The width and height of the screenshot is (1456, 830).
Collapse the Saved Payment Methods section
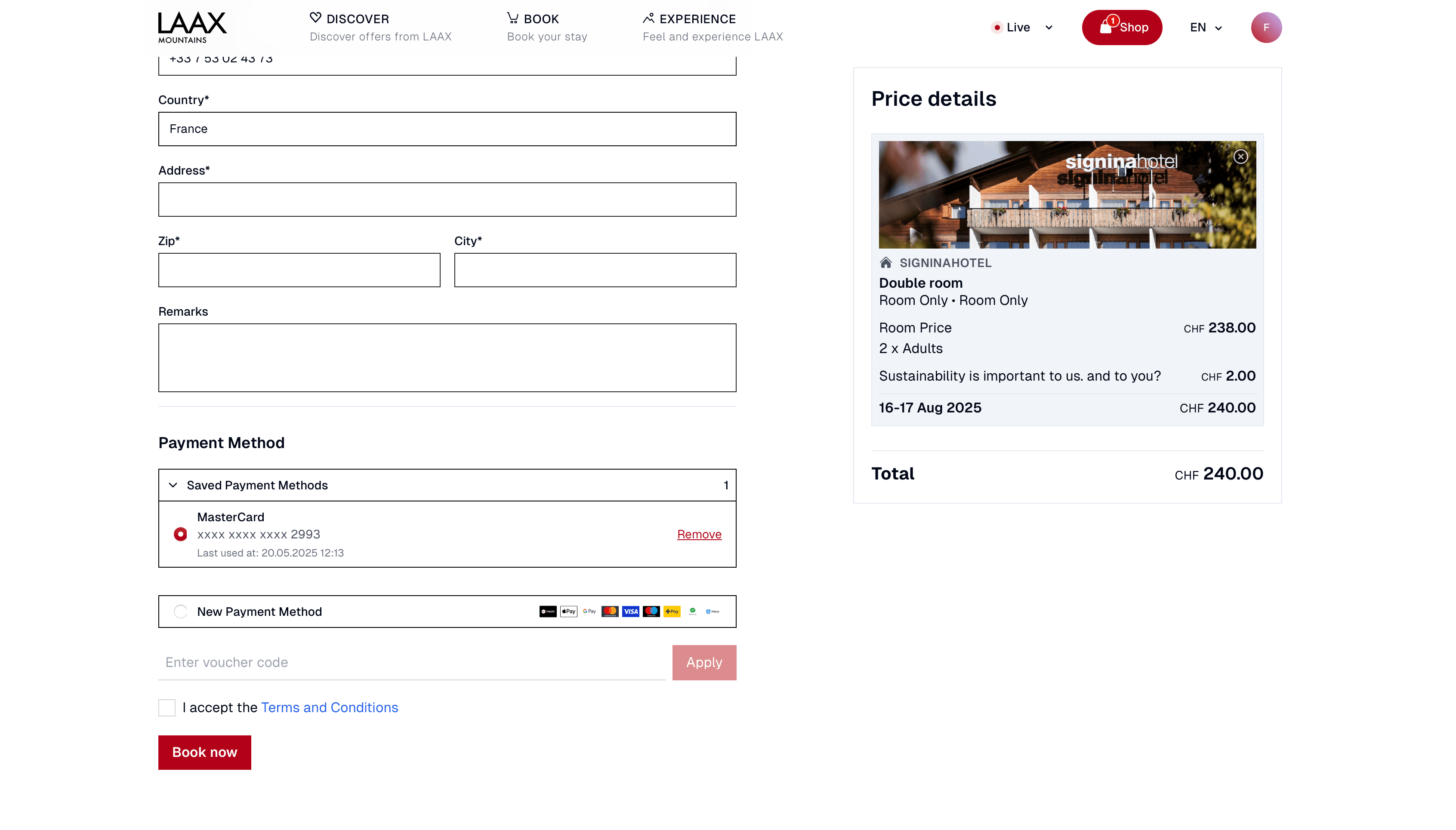173,485
